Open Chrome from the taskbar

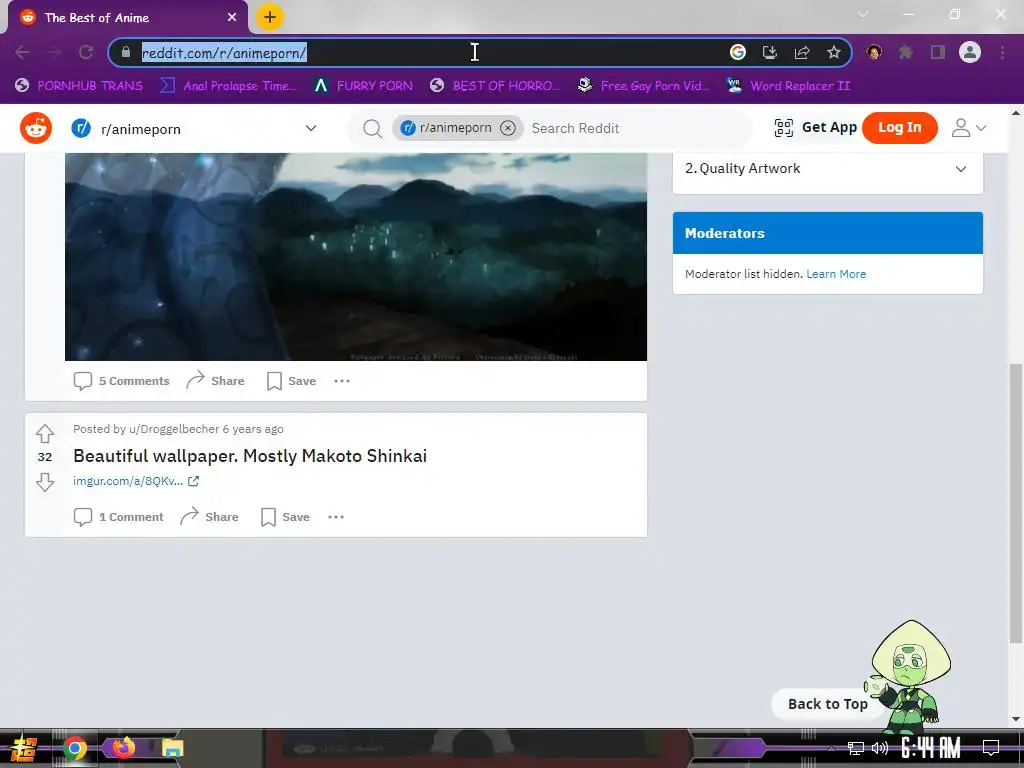point(74,748)
